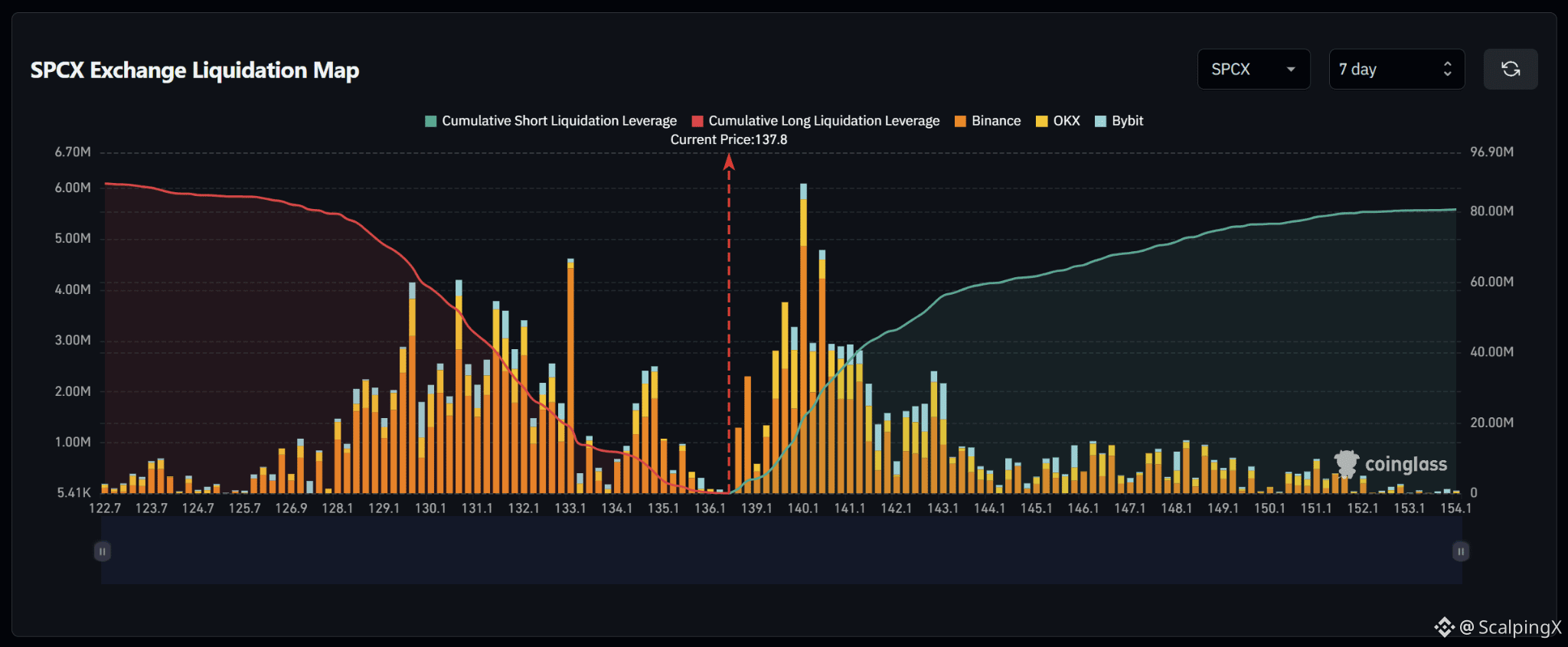Viewport: 1568px width, 647px height.
Task: Click the chart zoom range bar
Action: pos(782,551)
